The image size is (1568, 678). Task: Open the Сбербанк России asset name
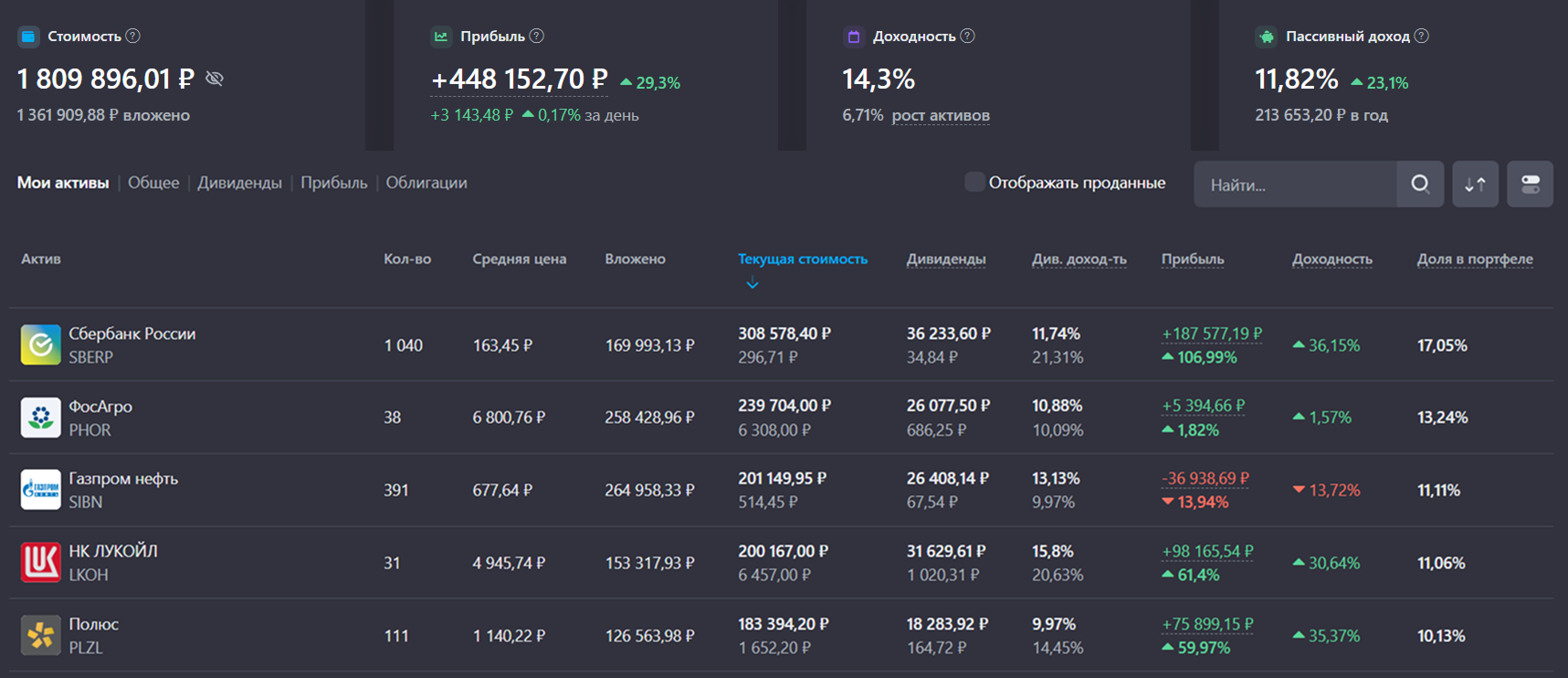click(x=132, y=334)
